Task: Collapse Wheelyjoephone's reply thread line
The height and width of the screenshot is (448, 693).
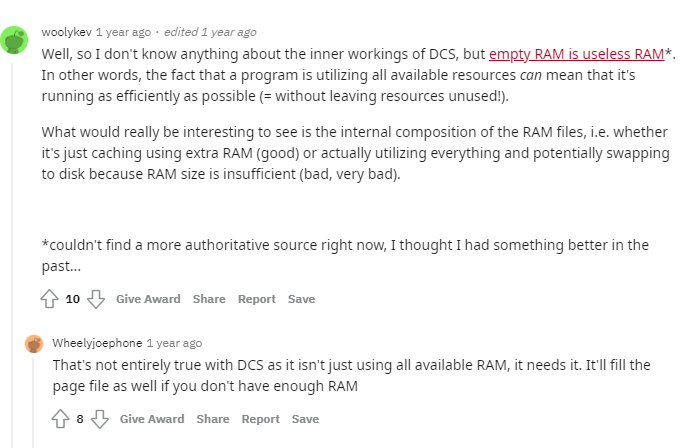Action: pos(33,403)
